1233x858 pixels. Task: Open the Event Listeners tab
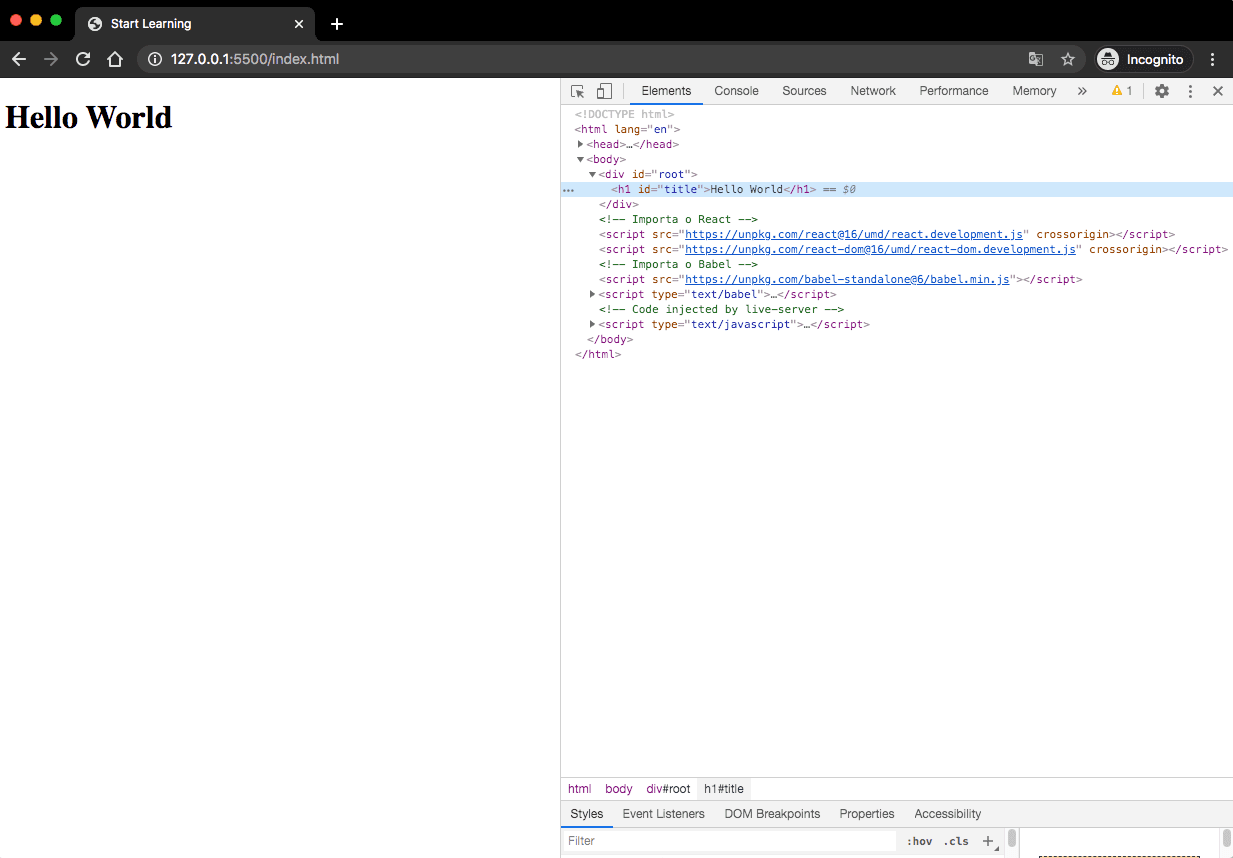pos(663,813)
